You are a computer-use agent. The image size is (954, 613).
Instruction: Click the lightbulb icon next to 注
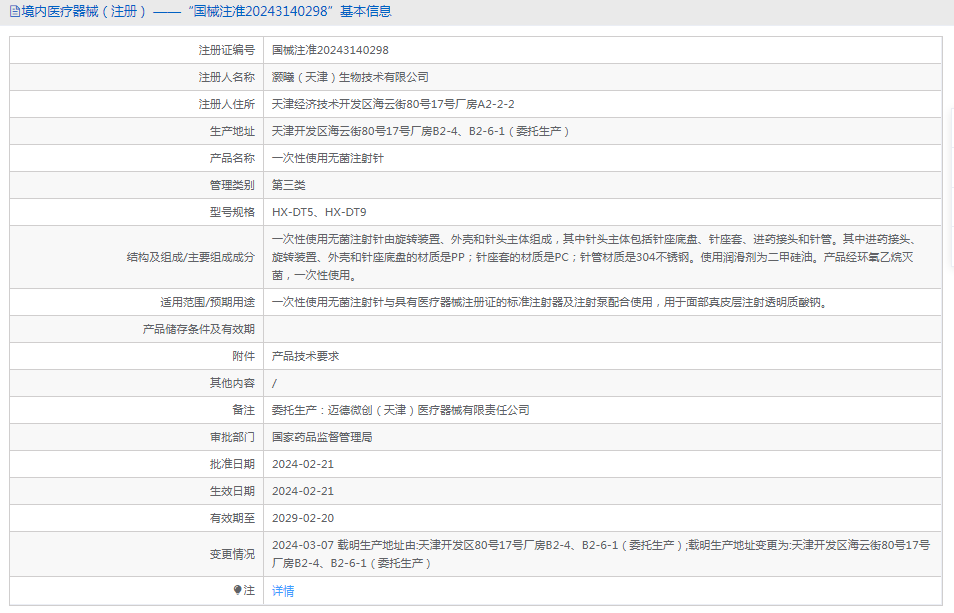pyautogui.click(x=237, y=590)
